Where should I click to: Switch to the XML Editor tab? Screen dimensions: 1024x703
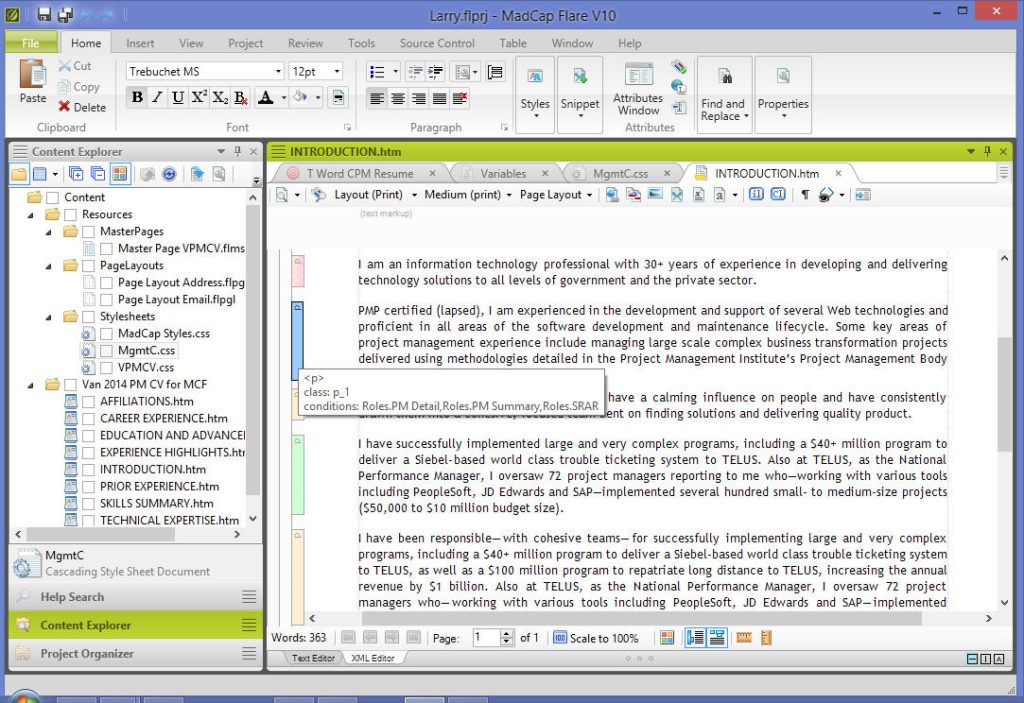(372, 658)
